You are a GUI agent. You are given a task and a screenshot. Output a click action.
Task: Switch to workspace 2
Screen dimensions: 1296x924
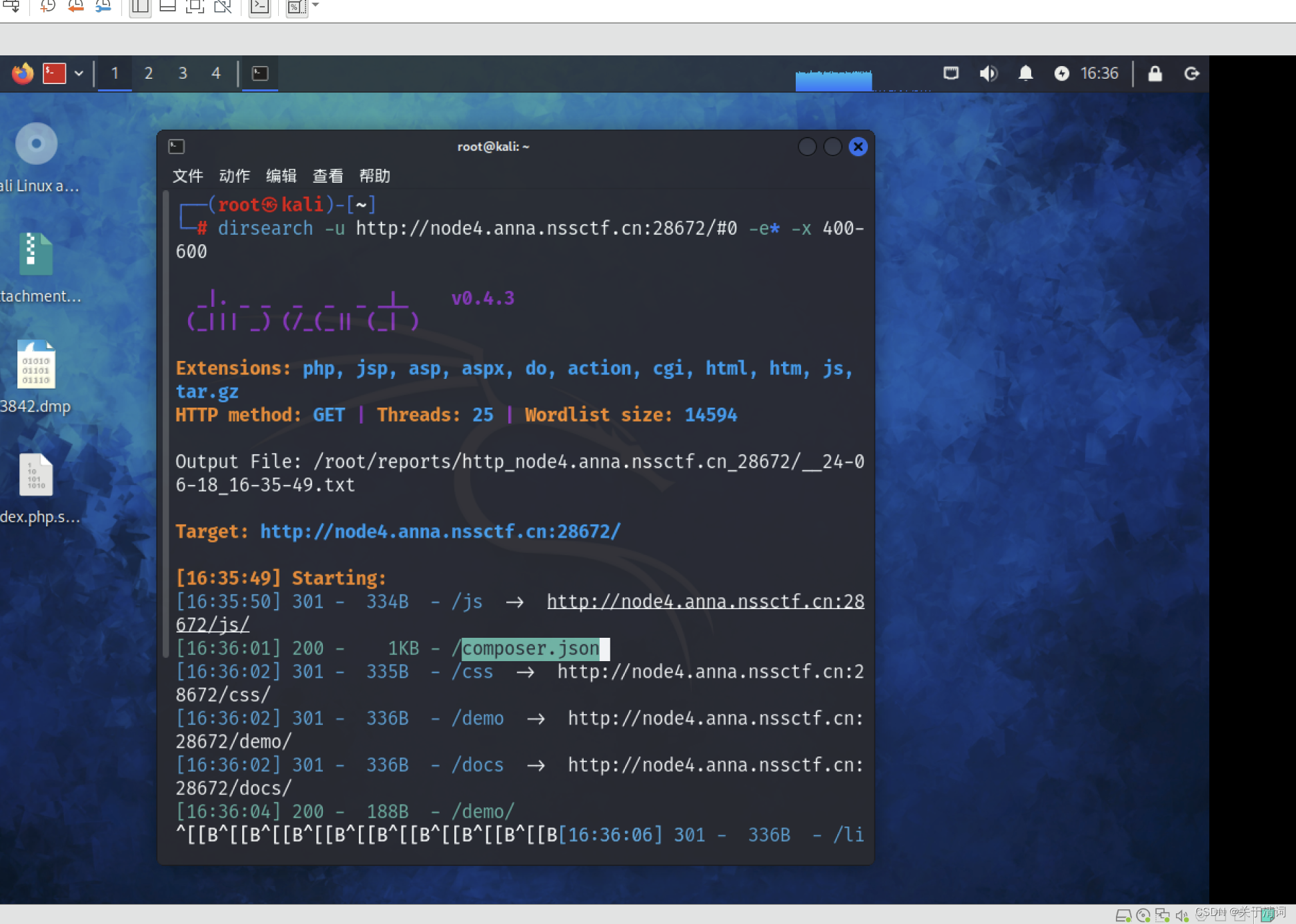click(x=148, y=73)
